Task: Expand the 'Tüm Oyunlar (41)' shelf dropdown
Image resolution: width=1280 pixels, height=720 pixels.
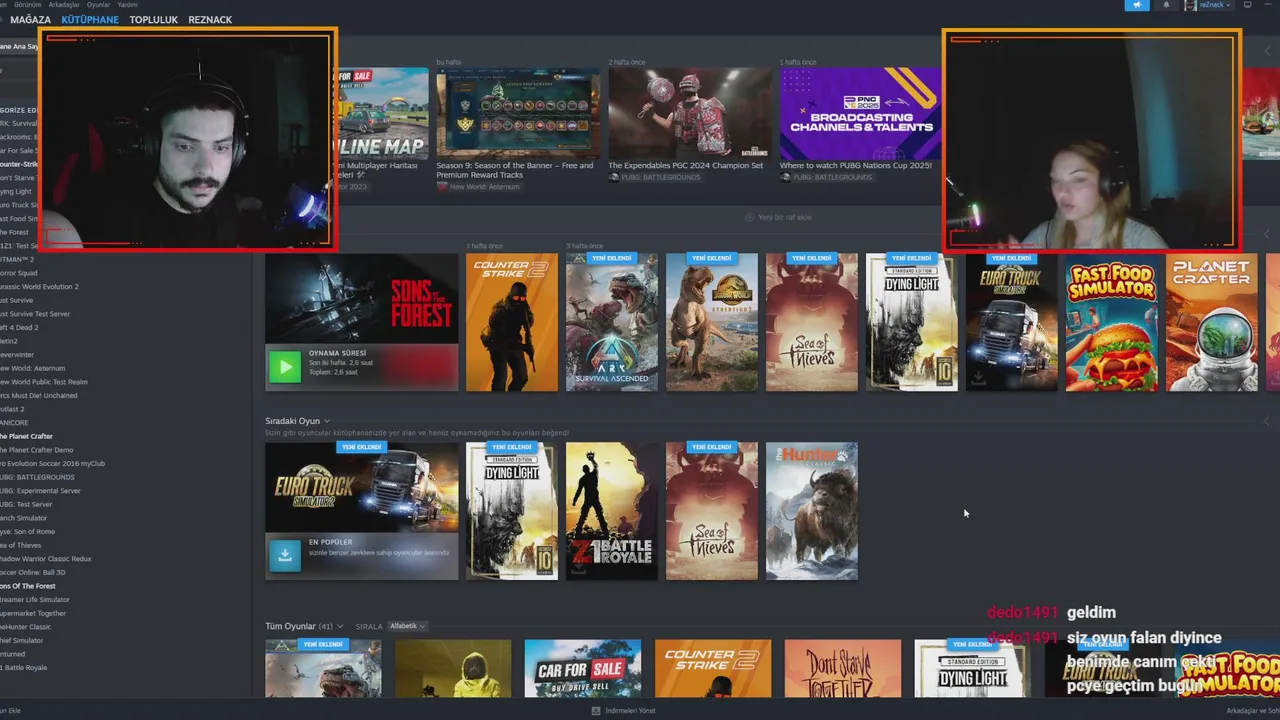Action: [340, 626]
